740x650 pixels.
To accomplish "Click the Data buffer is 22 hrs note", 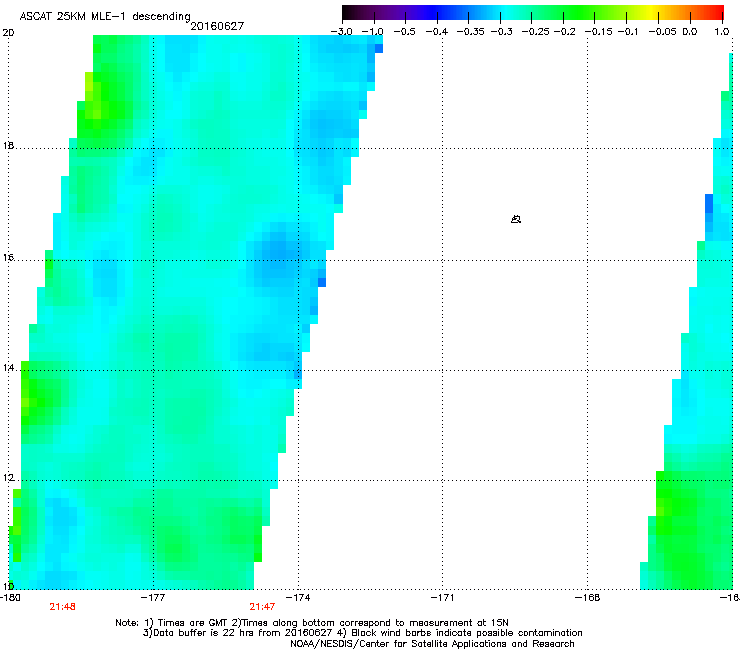I will (362, 633).
